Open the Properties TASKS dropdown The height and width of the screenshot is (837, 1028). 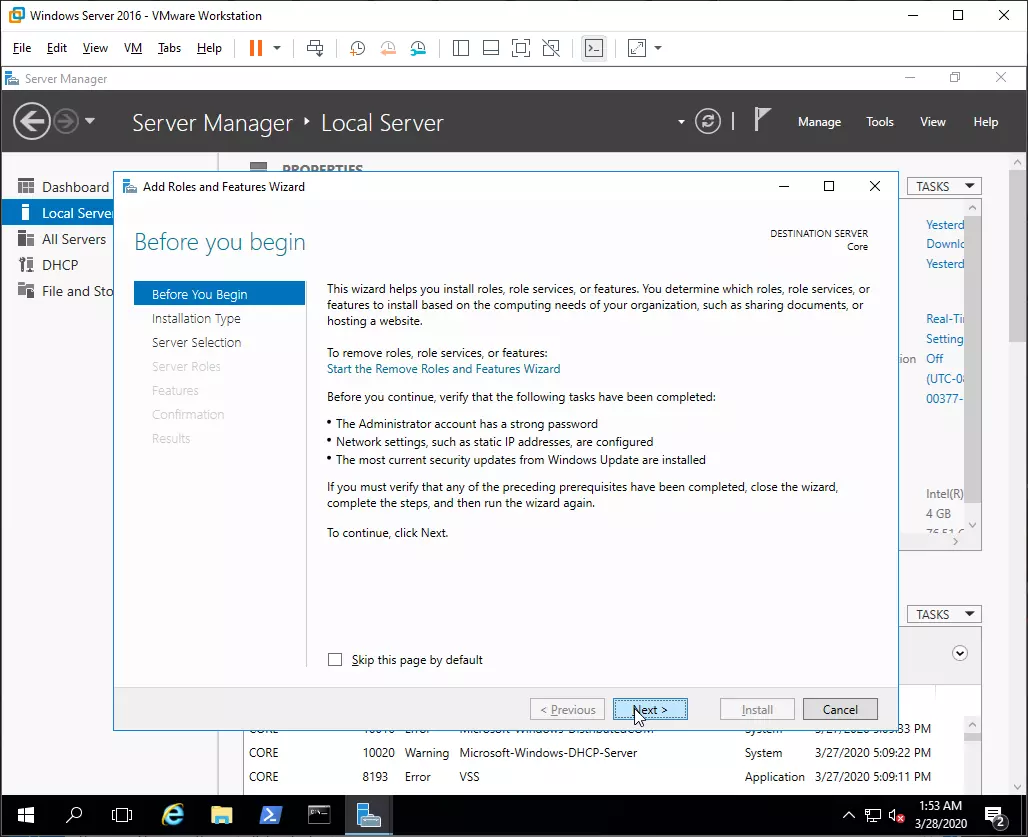(944, 187)
